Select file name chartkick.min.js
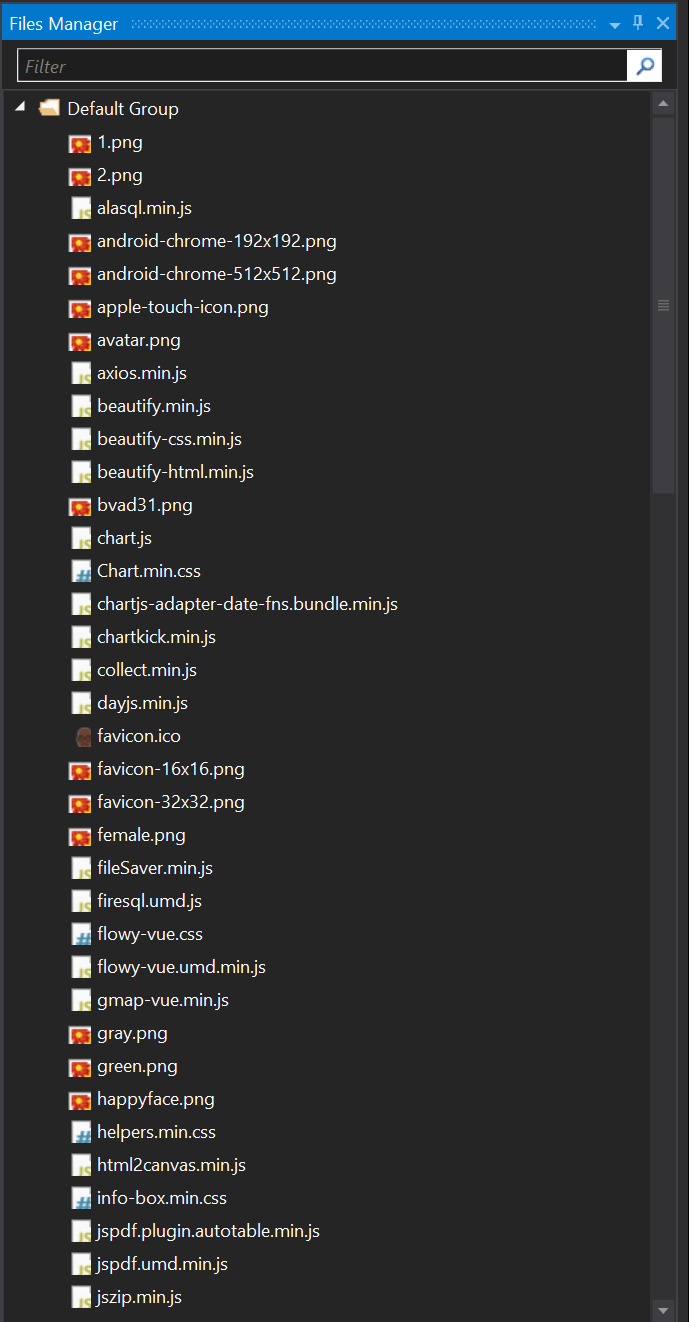 (x=157, y=637)
